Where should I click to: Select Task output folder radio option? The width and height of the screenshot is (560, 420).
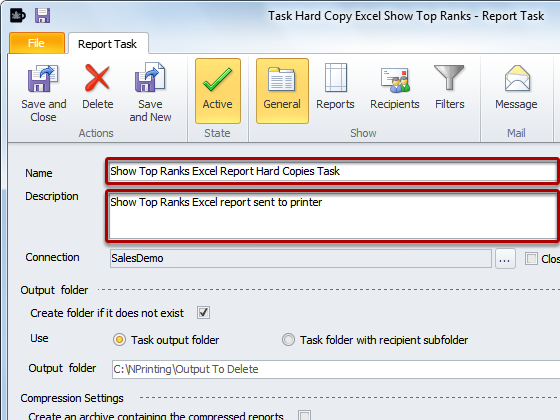coord(119,340)
